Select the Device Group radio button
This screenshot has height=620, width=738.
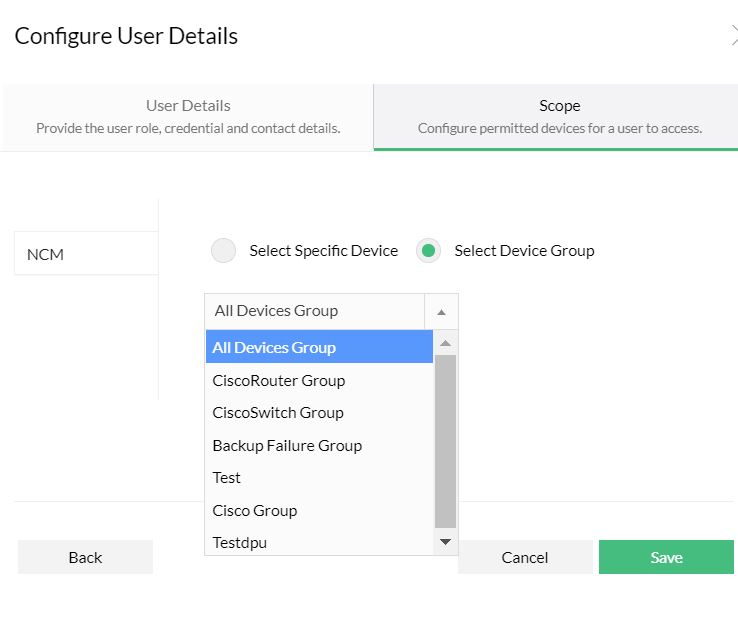[428, 251]
